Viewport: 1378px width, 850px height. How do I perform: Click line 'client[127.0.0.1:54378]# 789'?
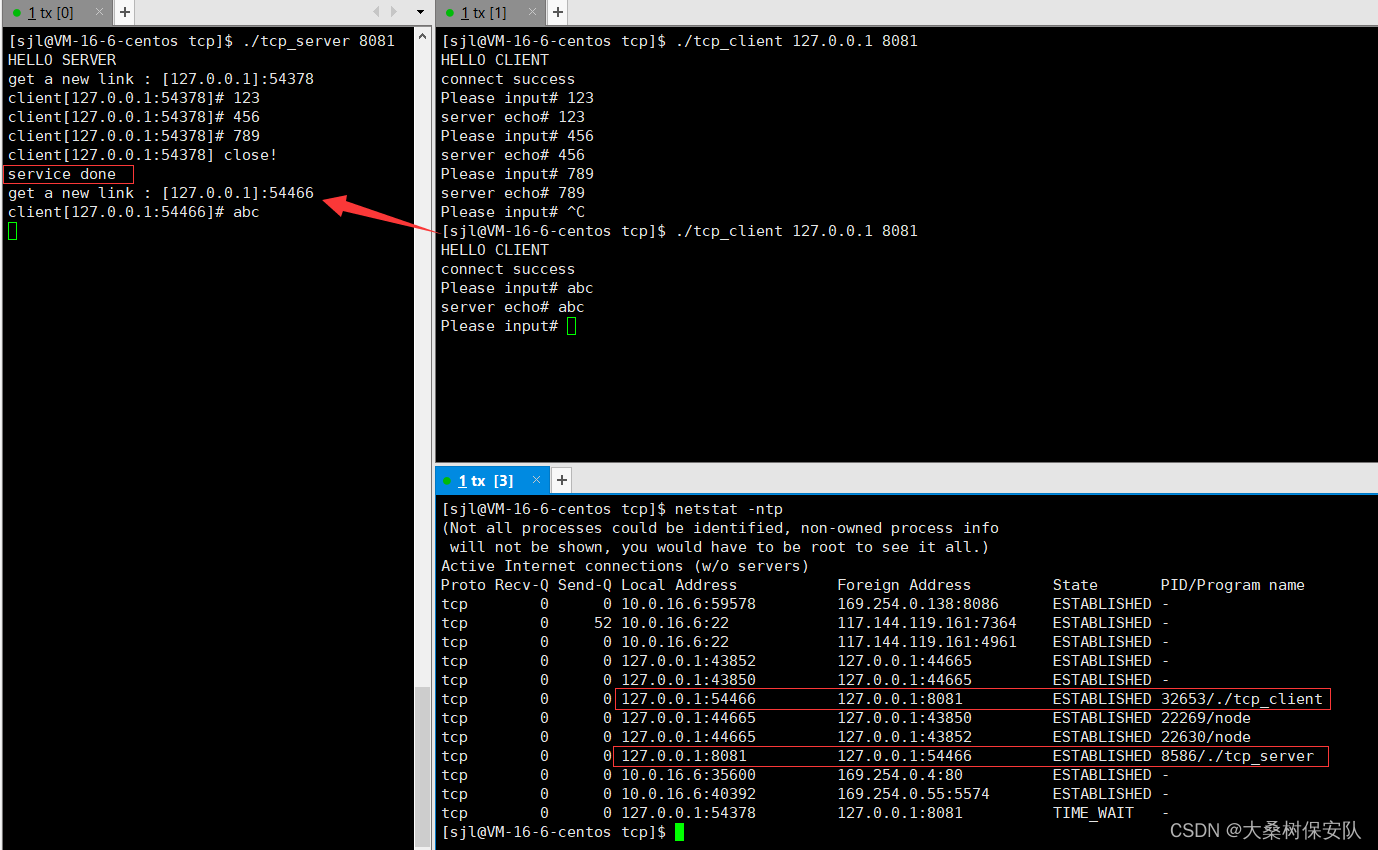click(134, 136)
